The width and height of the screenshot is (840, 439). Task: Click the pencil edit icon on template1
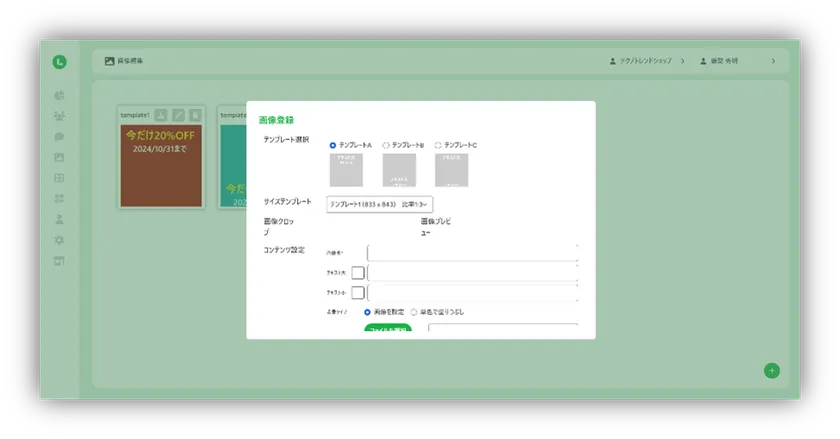click(178, 115)
